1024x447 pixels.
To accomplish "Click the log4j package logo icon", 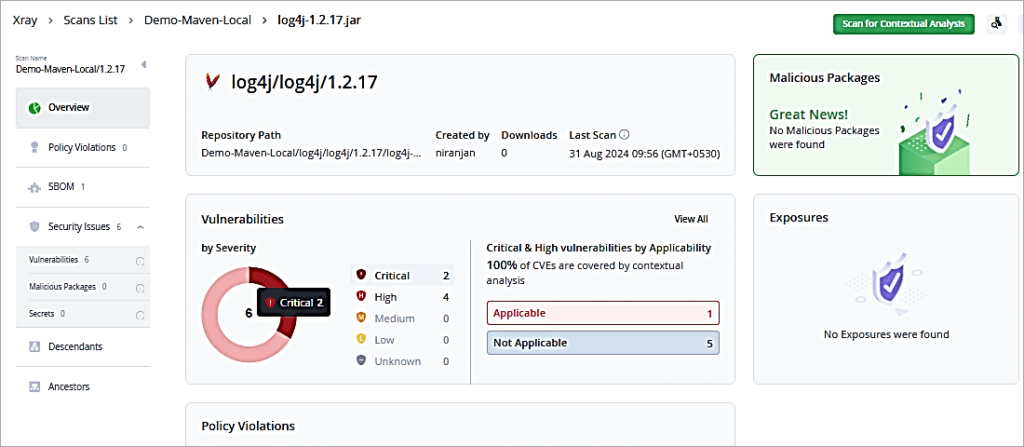I will point(212,82).
